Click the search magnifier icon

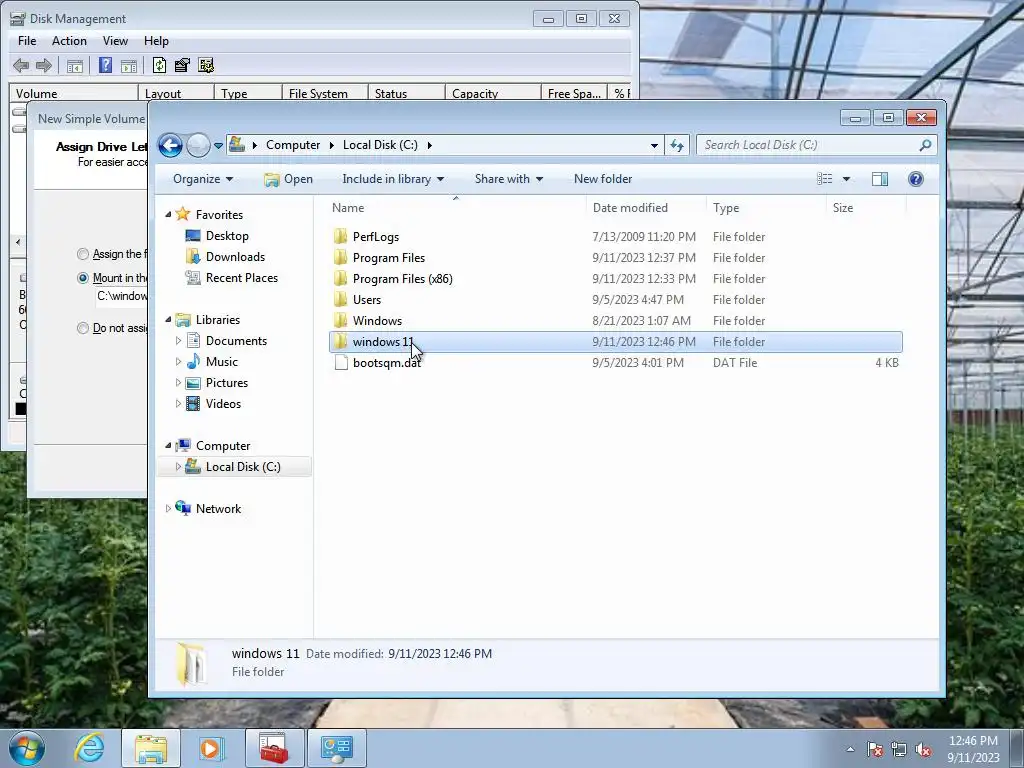pos(925,145)
